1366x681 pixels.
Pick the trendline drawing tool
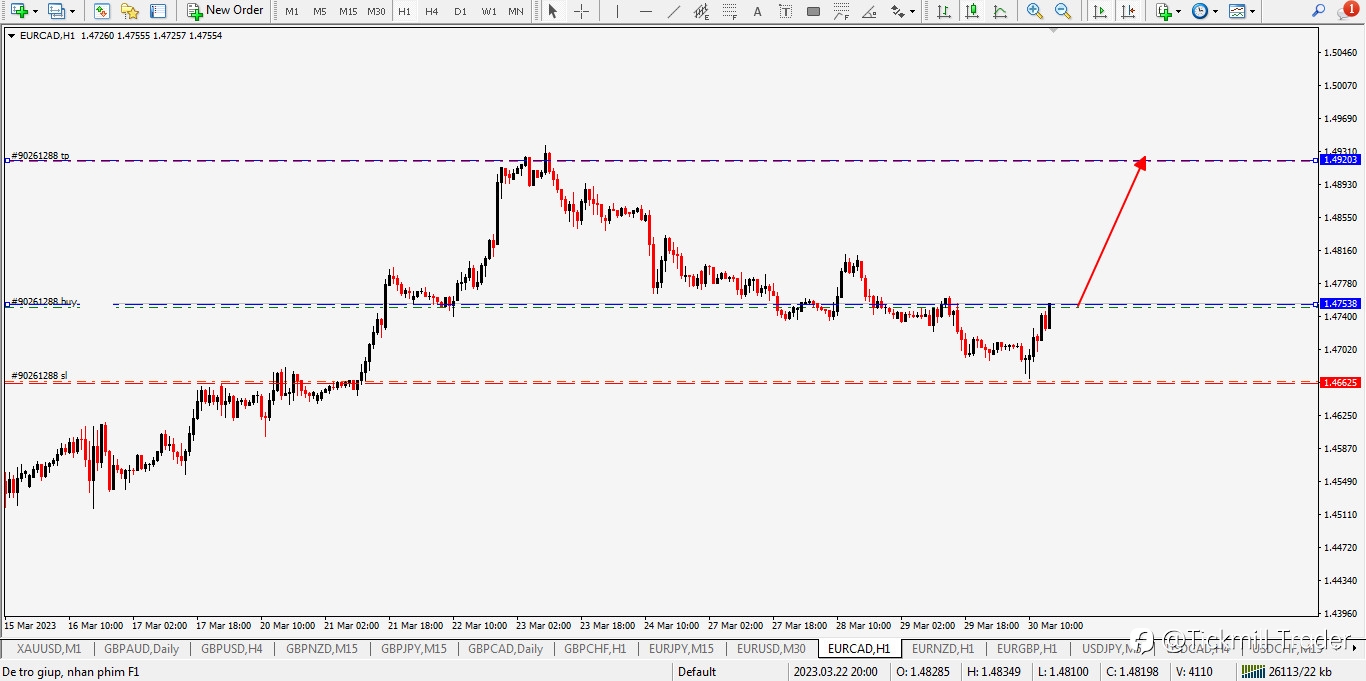pyautogui.click(x=673, y=11)
